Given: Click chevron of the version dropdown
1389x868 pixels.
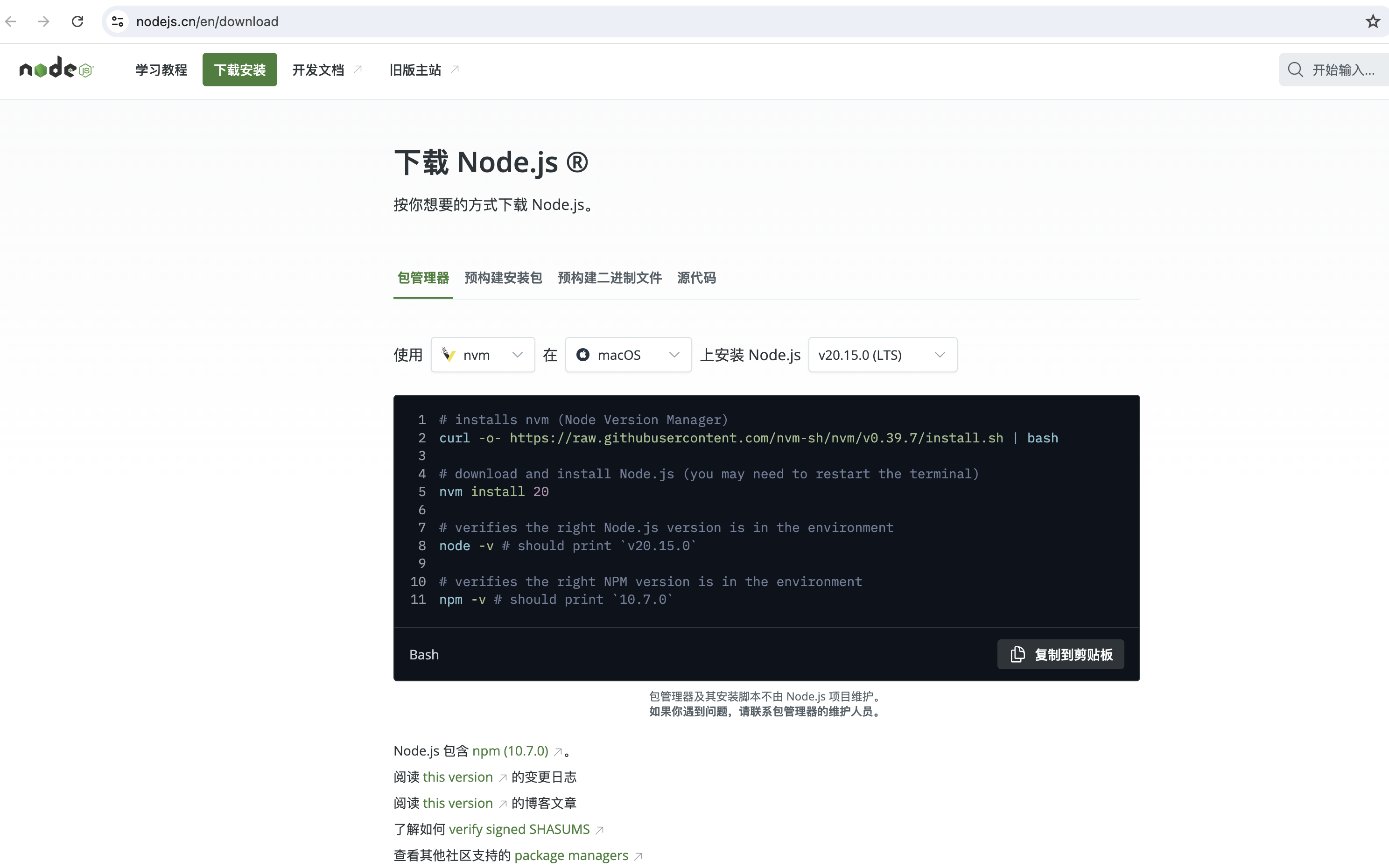Looking at the screenshot, I should point(940,355).
